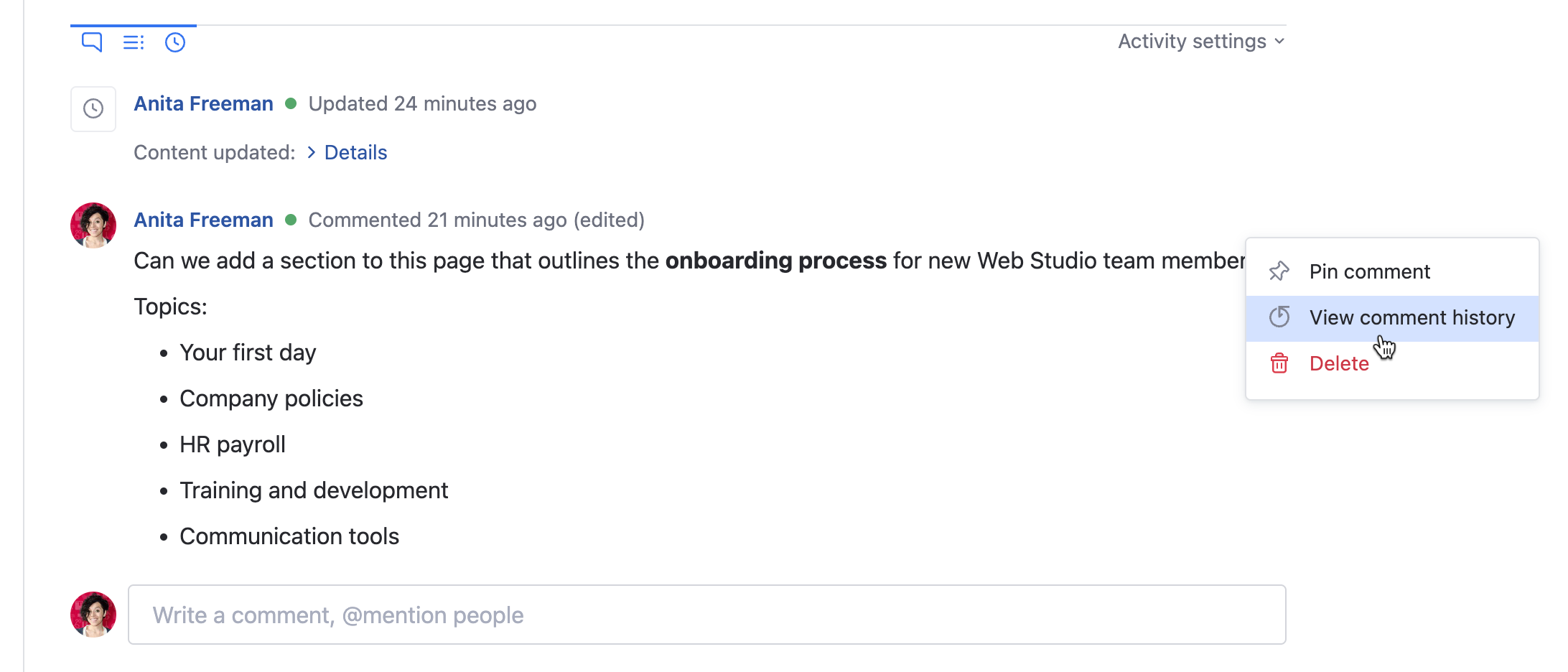The image size is (1568, 672).
Task: Click the user avatar beside the comment box
Action: point(93,615)
